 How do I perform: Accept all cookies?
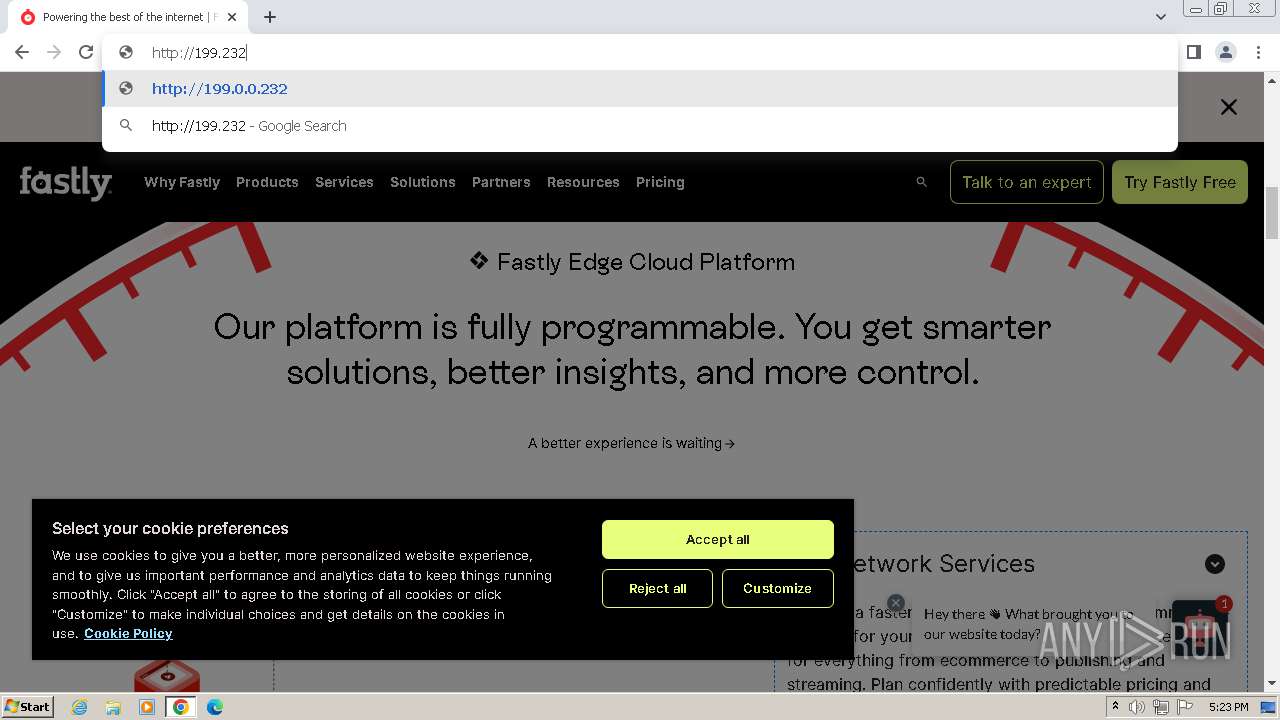tap(717, 540)
